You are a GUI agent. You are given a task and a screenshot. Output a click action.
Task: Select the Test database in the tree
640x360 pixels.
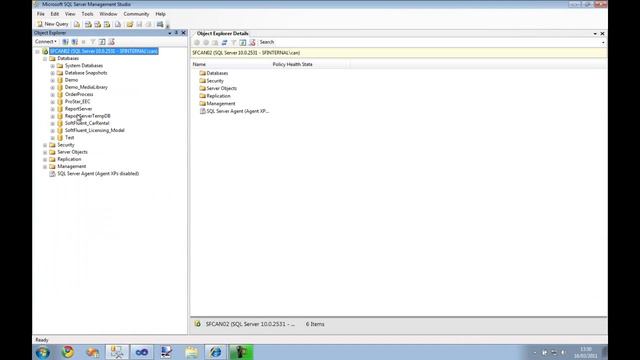70,138
